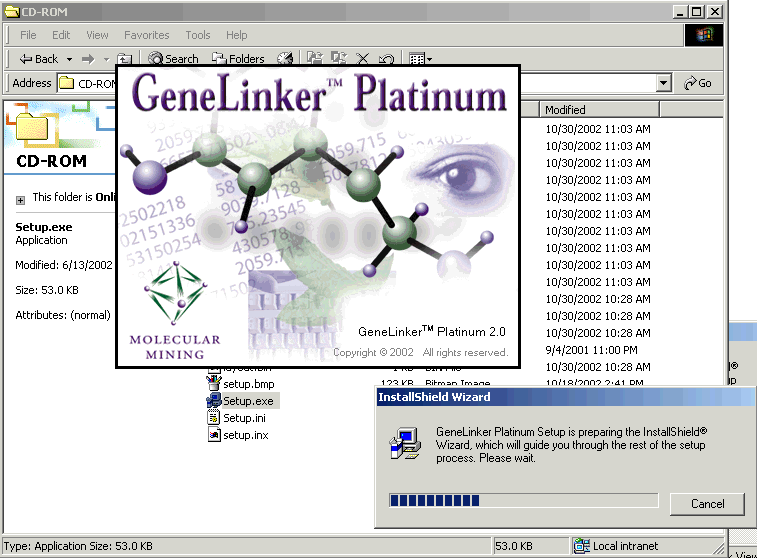Screen dimensions: 757x558
Task: Select the Setup.exe file
Action: 248,401
